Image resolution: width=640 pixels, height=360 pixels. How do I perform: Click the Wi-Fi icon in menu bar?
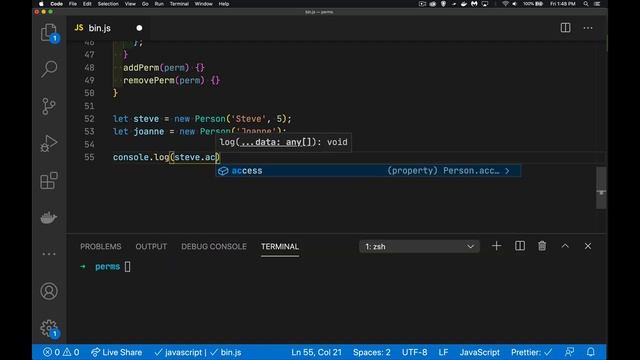point(505,4)
